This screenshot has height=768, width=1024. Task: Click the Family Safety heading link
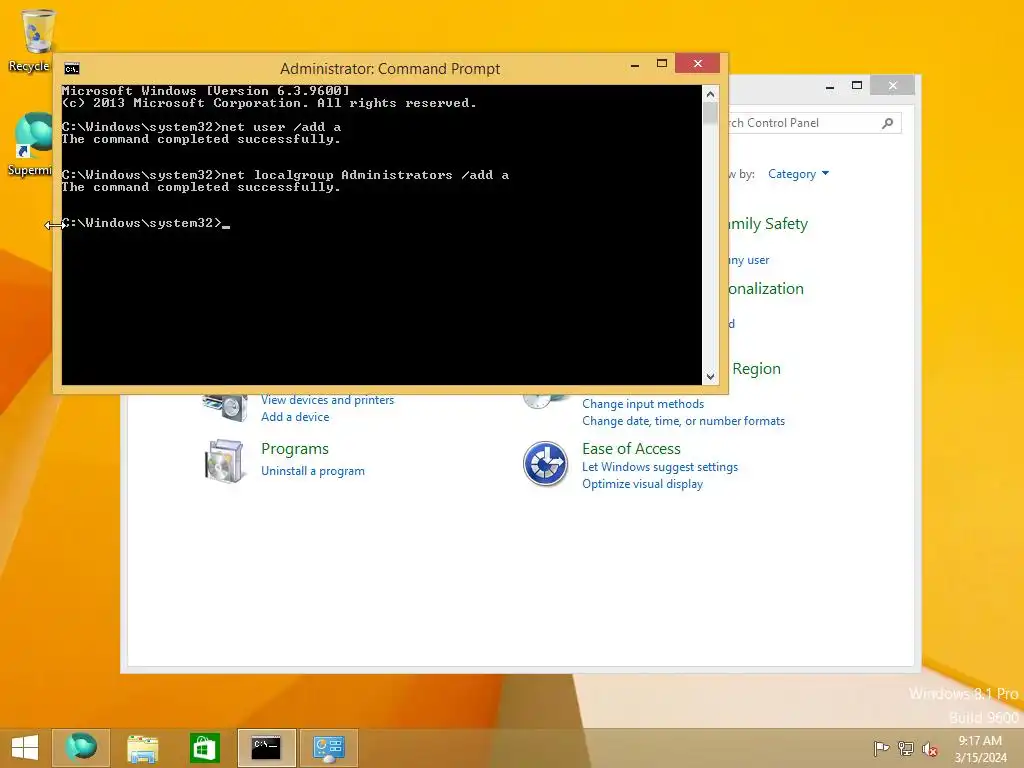pos(769,224)
